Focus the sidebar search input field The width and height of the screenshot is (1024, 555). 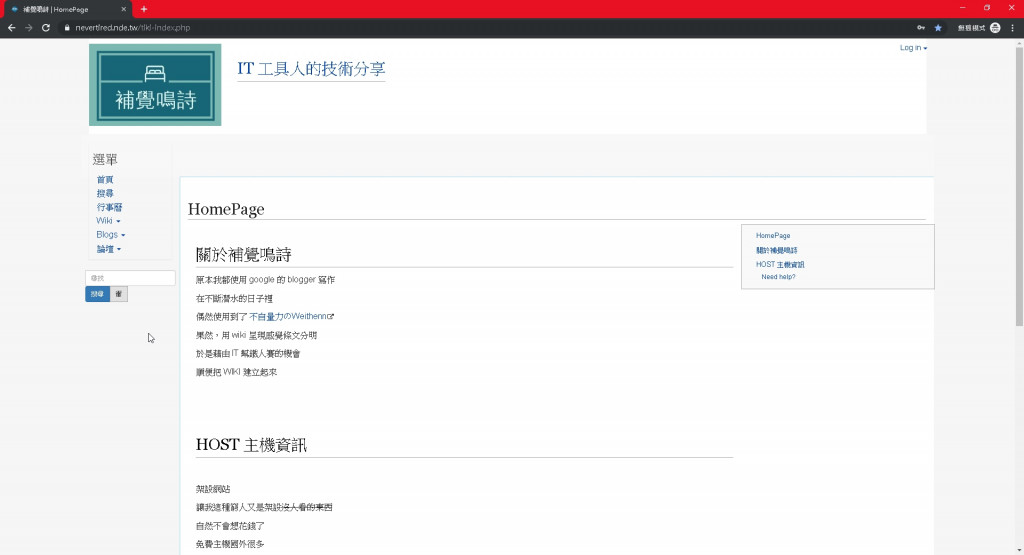130,278
